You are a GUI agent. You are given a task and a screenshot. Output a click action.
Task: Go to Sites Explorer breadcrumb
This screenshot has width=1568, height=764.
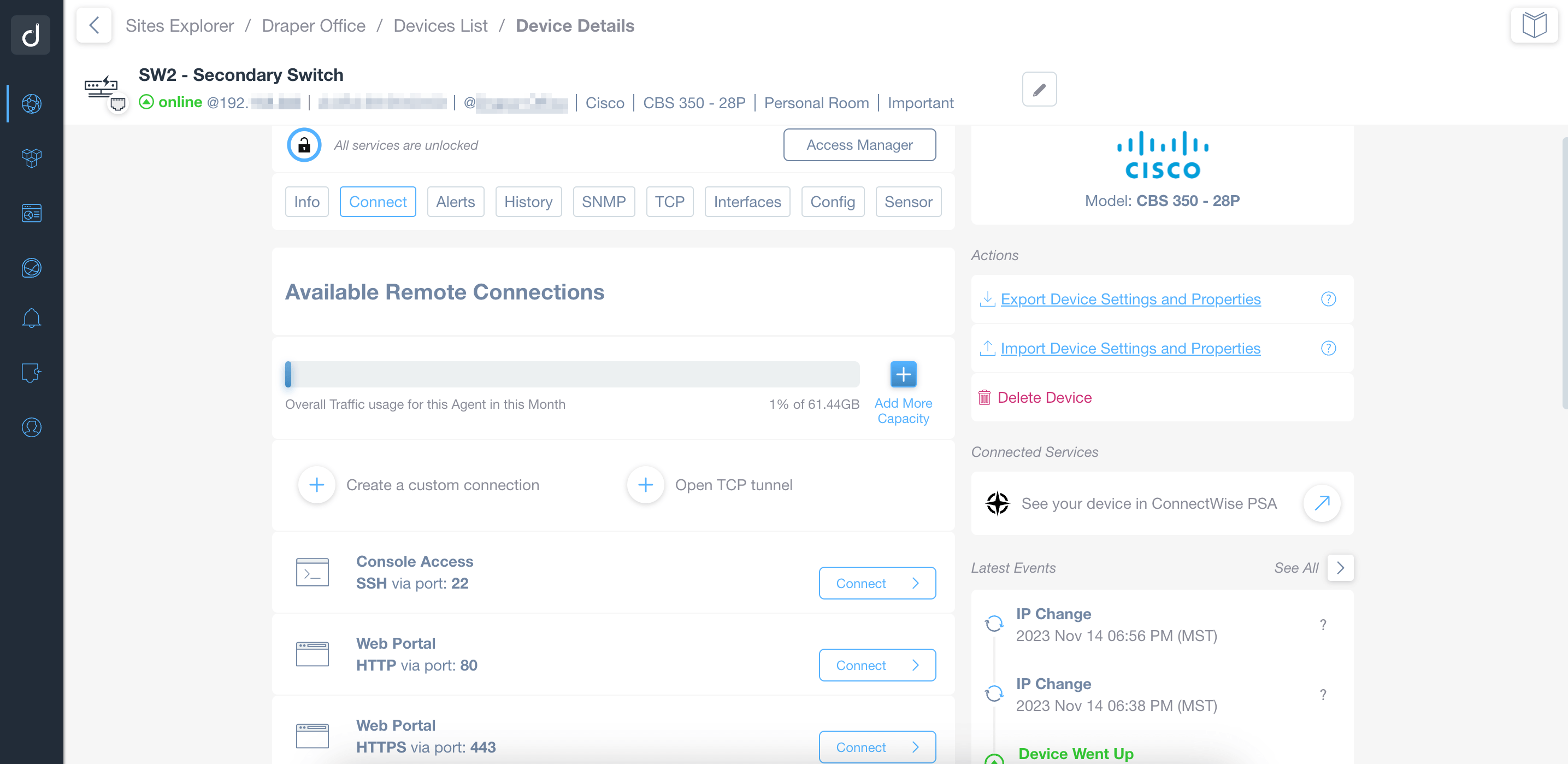pyautogui.click(x=179, y=26)
